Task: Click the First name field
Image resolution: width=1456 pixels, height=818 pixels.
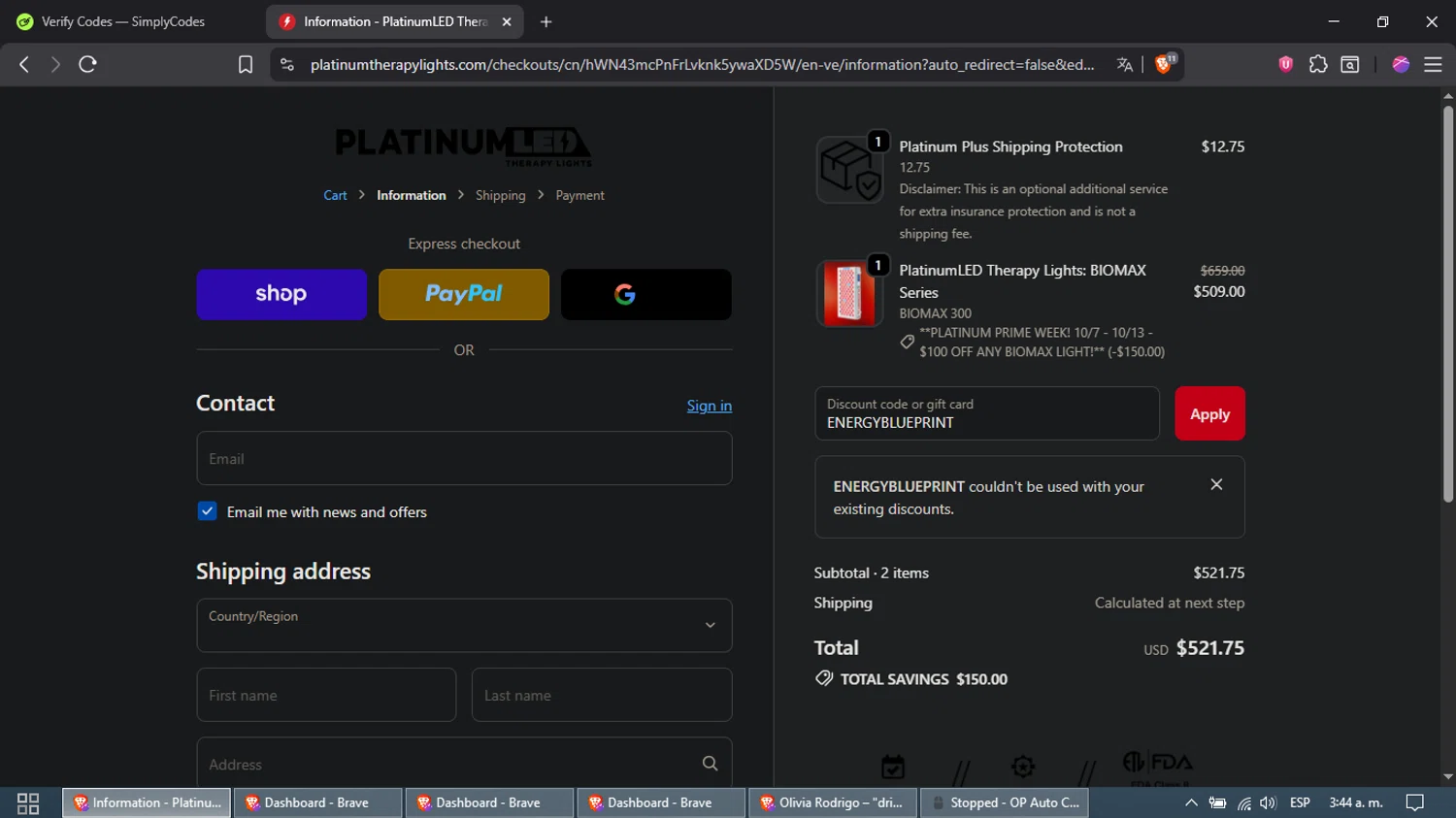Action: [326, 695]
